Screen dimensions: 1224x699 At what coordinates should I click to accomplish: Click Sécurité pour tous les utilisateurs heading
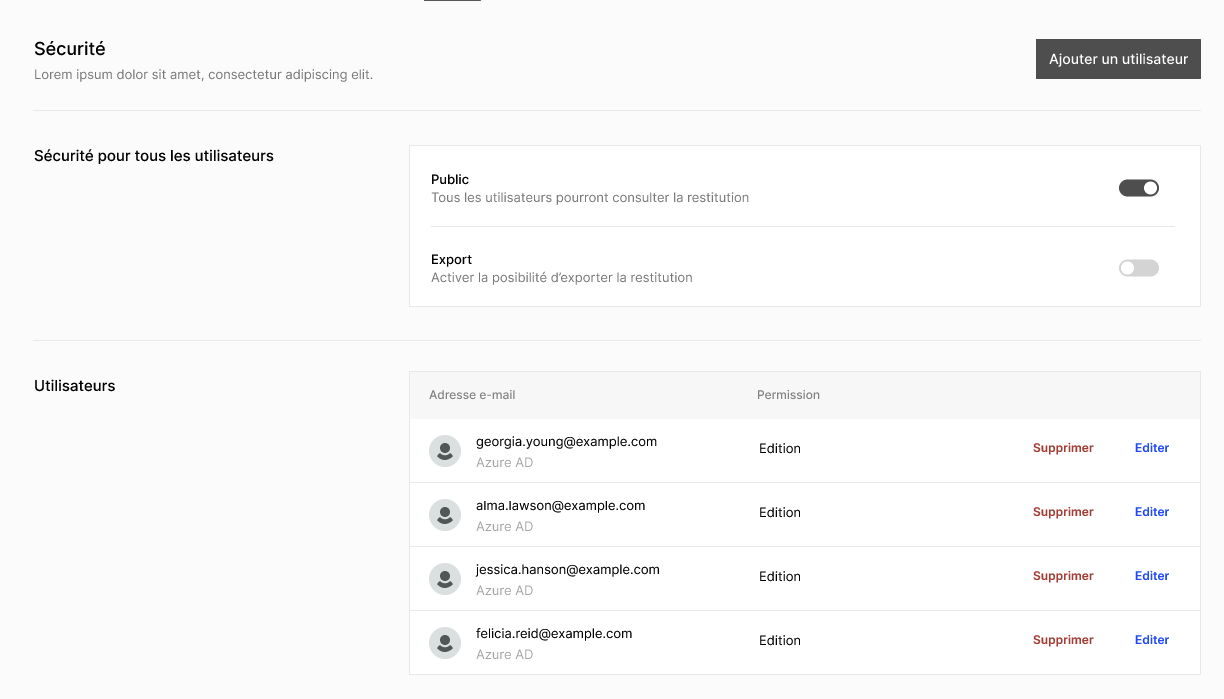coord(154,156)
